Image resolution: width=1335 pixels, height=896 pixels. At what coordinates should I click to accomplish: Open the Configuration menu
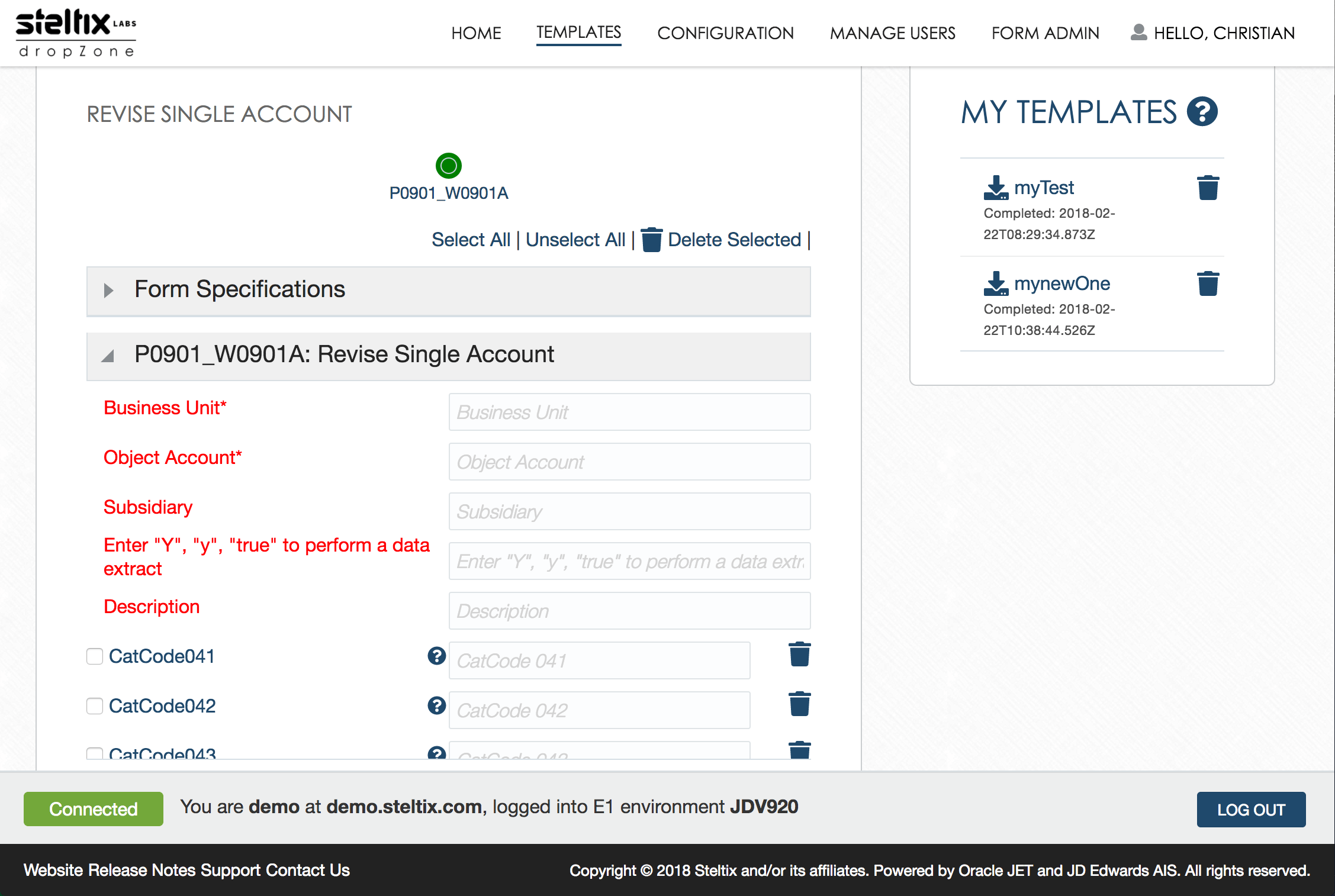coord(725,33)
